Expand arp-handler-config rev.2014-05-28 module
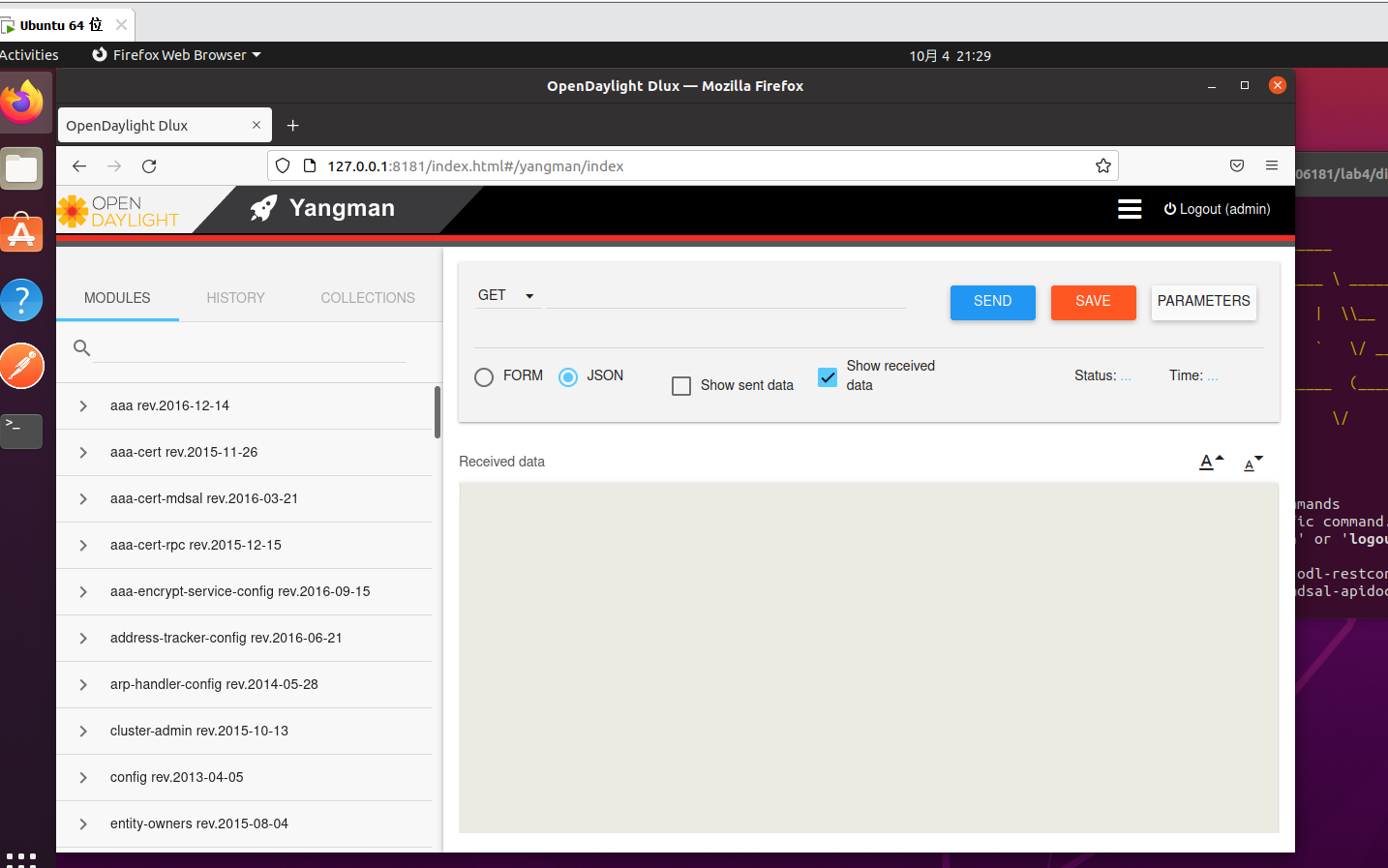Screen dimensions: 1388x868 tap(83, 685)
